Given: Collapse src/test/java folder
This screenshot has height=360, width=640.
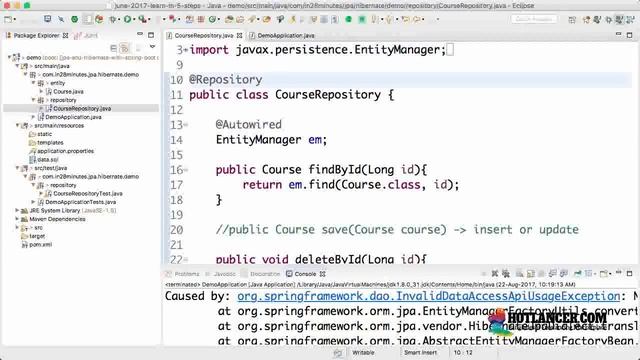Looking at the screenshot, I should [x=17, y=168].
